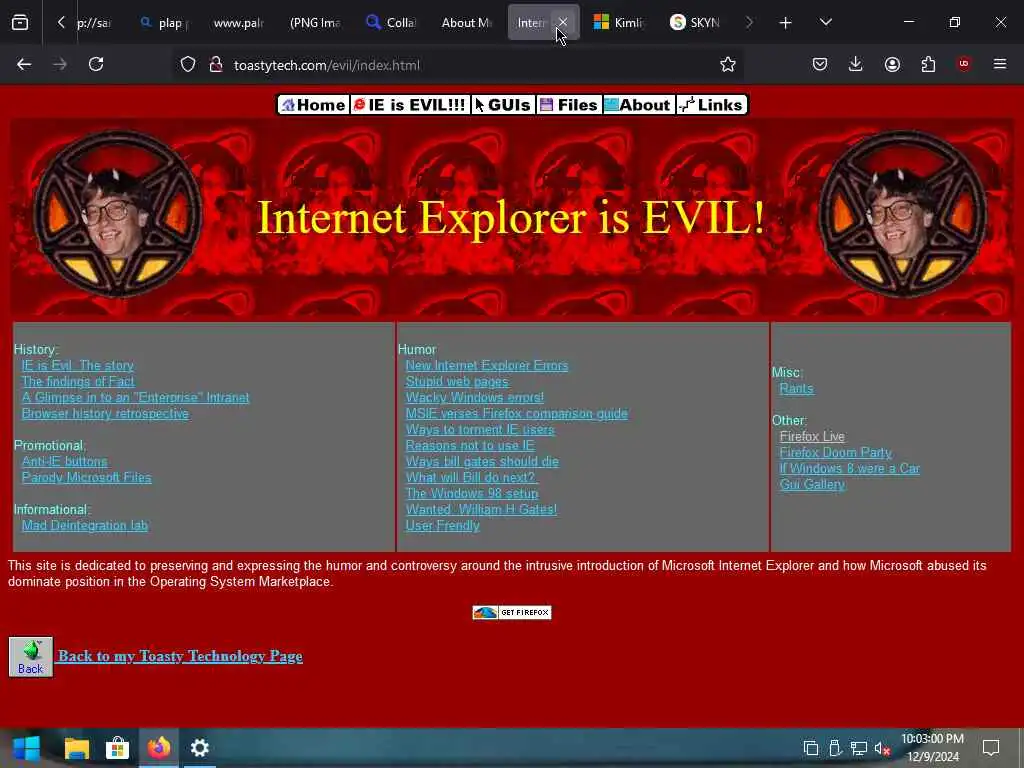Open uBlock Origin extension icon
This screenshot has width=1024, height=768.
click(964, 64)
